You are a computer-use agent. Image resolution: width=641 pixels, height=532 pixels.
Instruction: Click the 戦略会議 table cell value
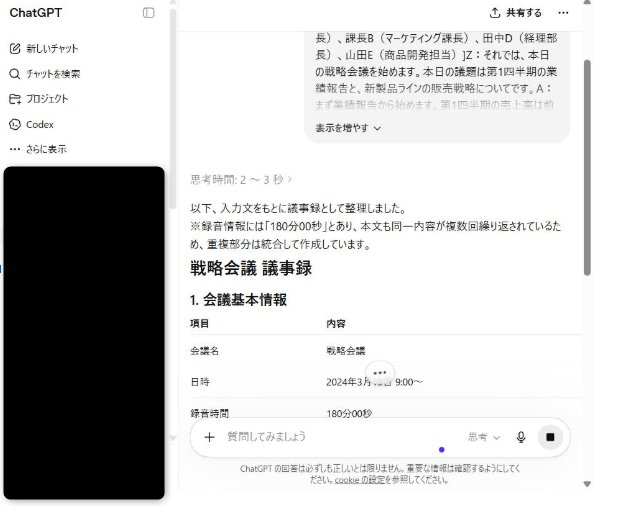(346, 351)
